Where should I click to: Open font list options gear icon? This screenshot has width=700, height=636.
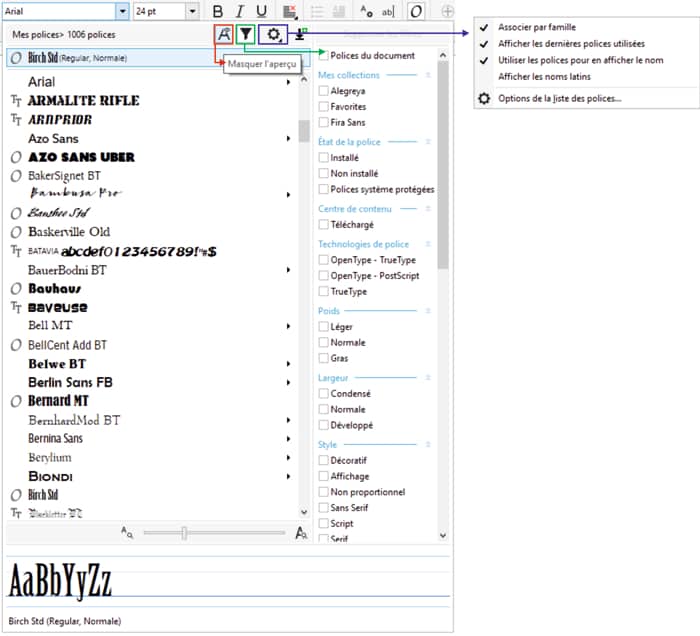point(273,34)
